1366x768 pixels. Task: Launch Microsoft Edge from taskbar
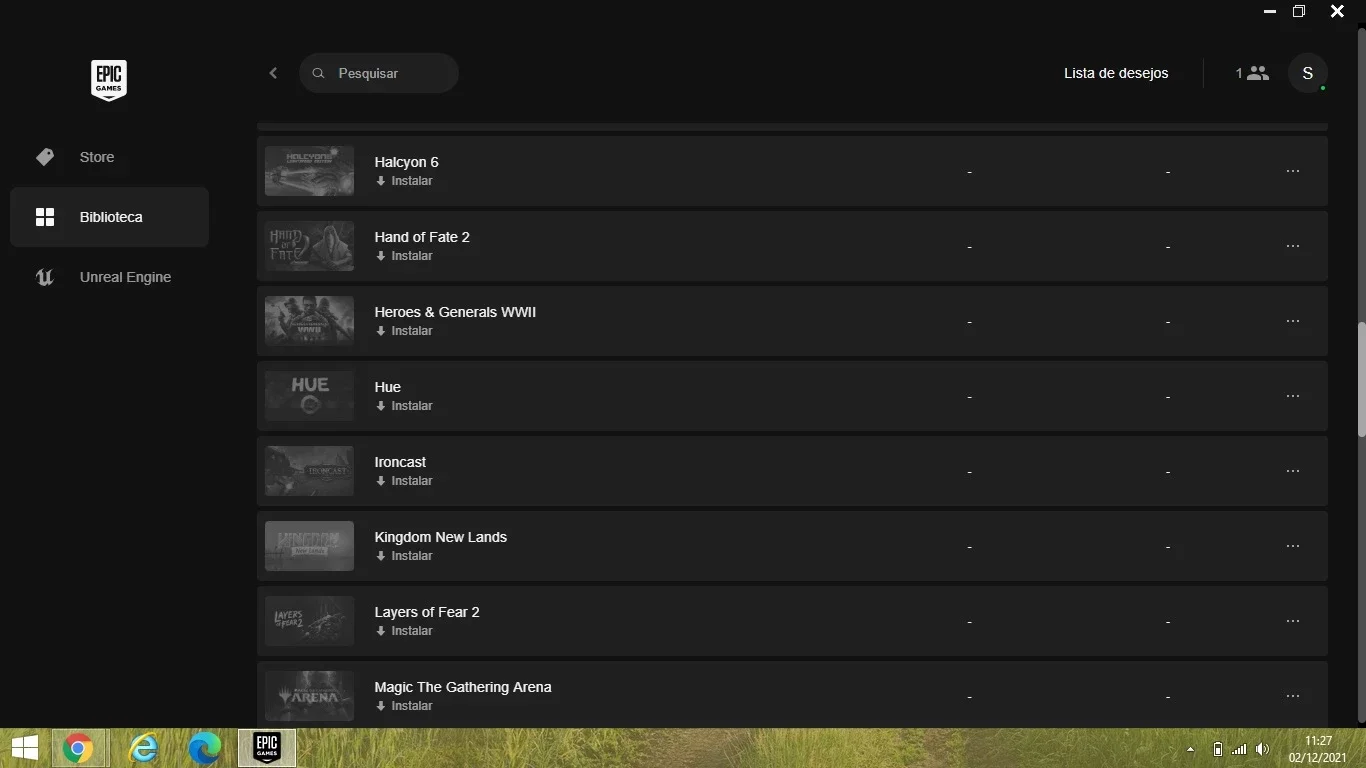coord(205,748)
